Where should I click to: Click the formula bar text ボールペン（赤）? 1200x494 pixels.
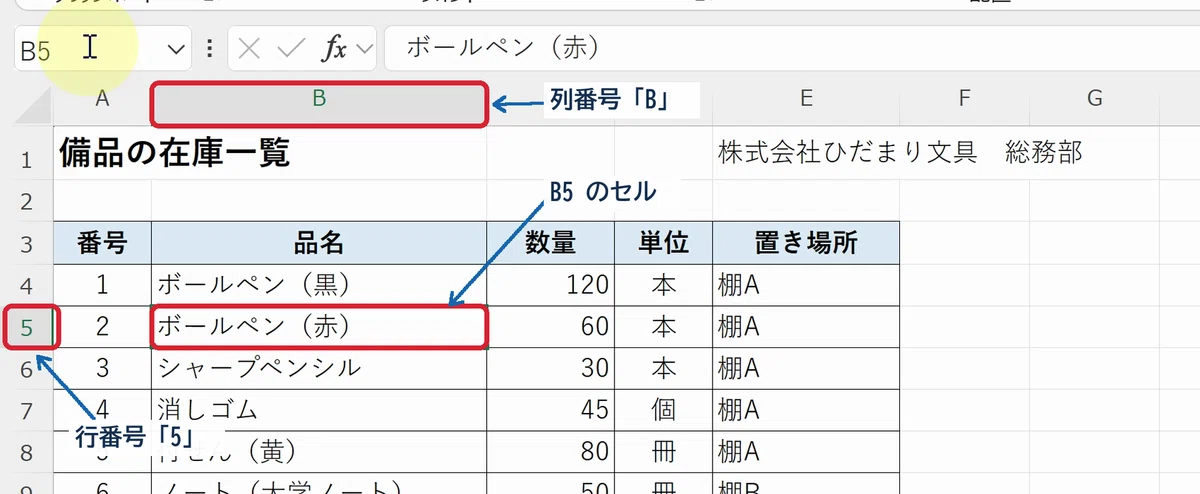[x=502, y=47]
